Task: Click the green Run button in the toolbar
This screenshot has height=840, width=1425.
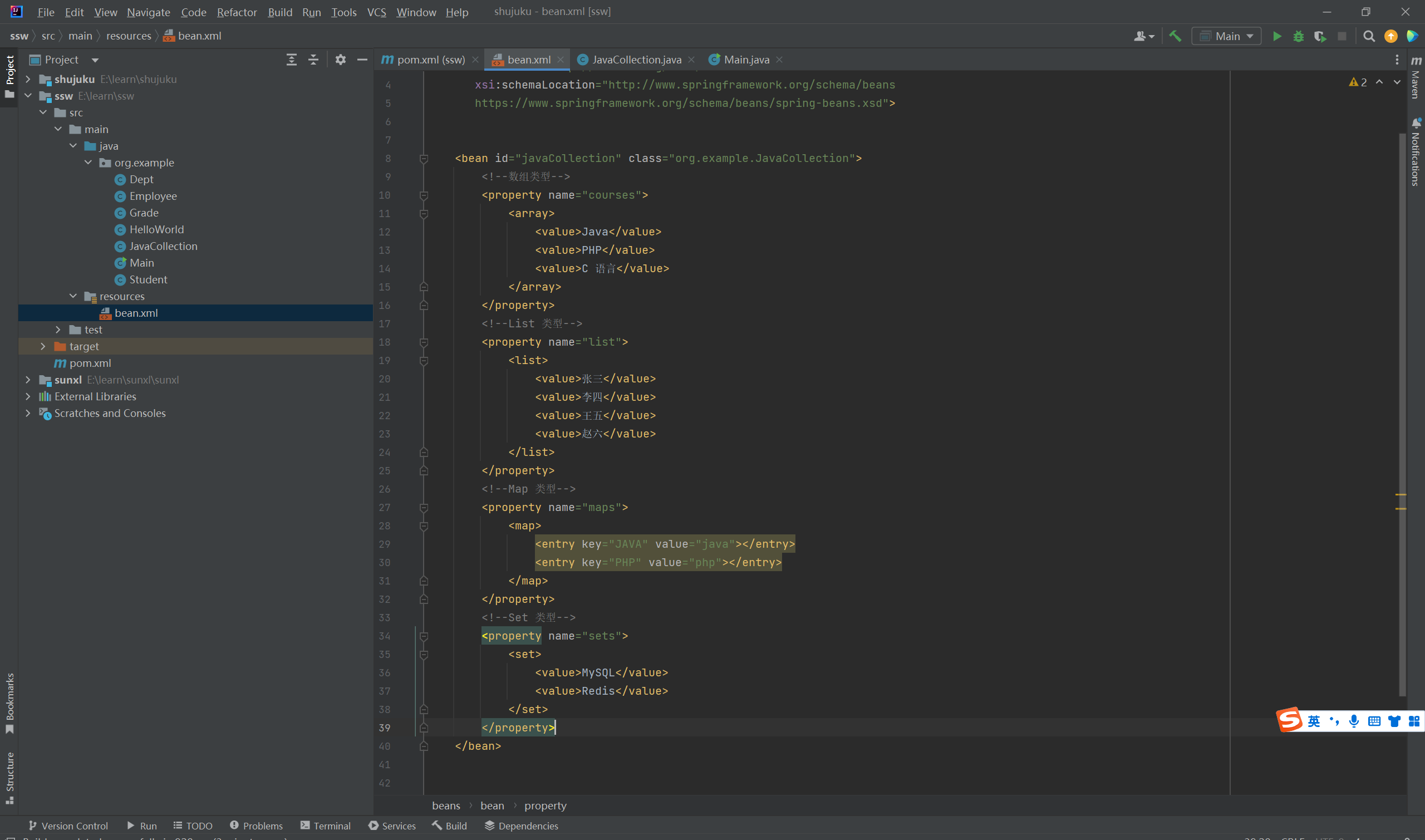Action: pos(1277,36)
